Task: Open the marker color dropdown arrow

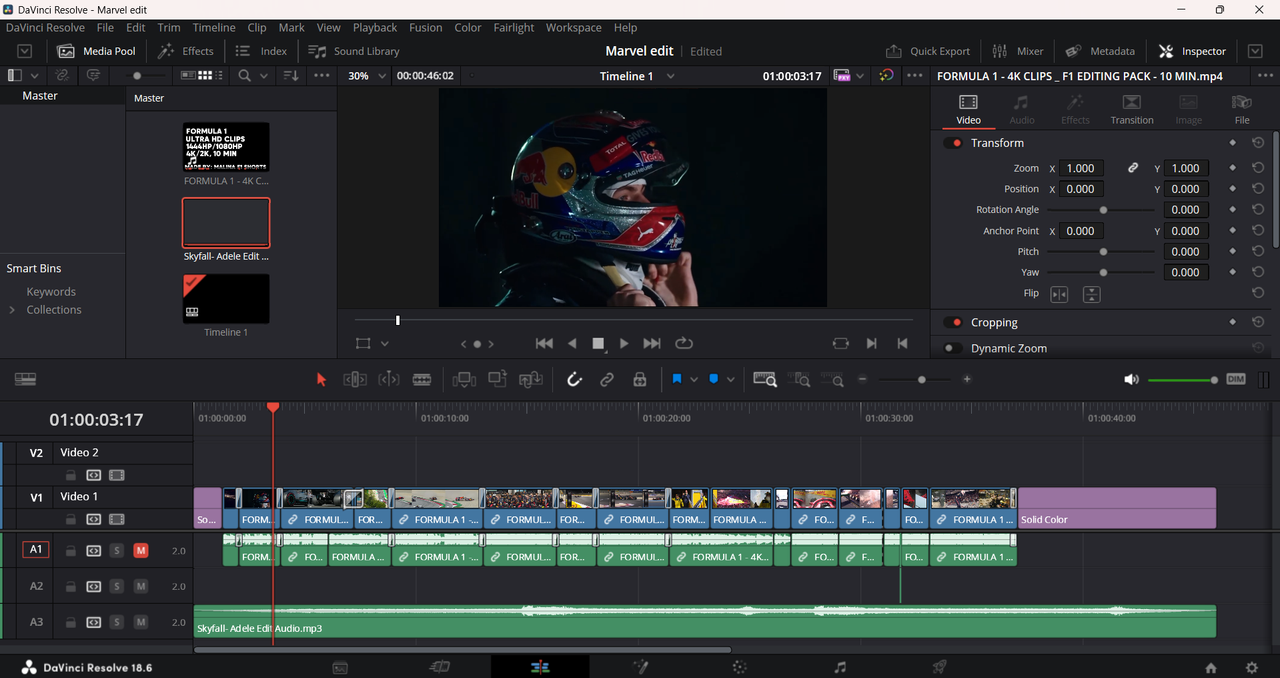Action: pos(731,380)
